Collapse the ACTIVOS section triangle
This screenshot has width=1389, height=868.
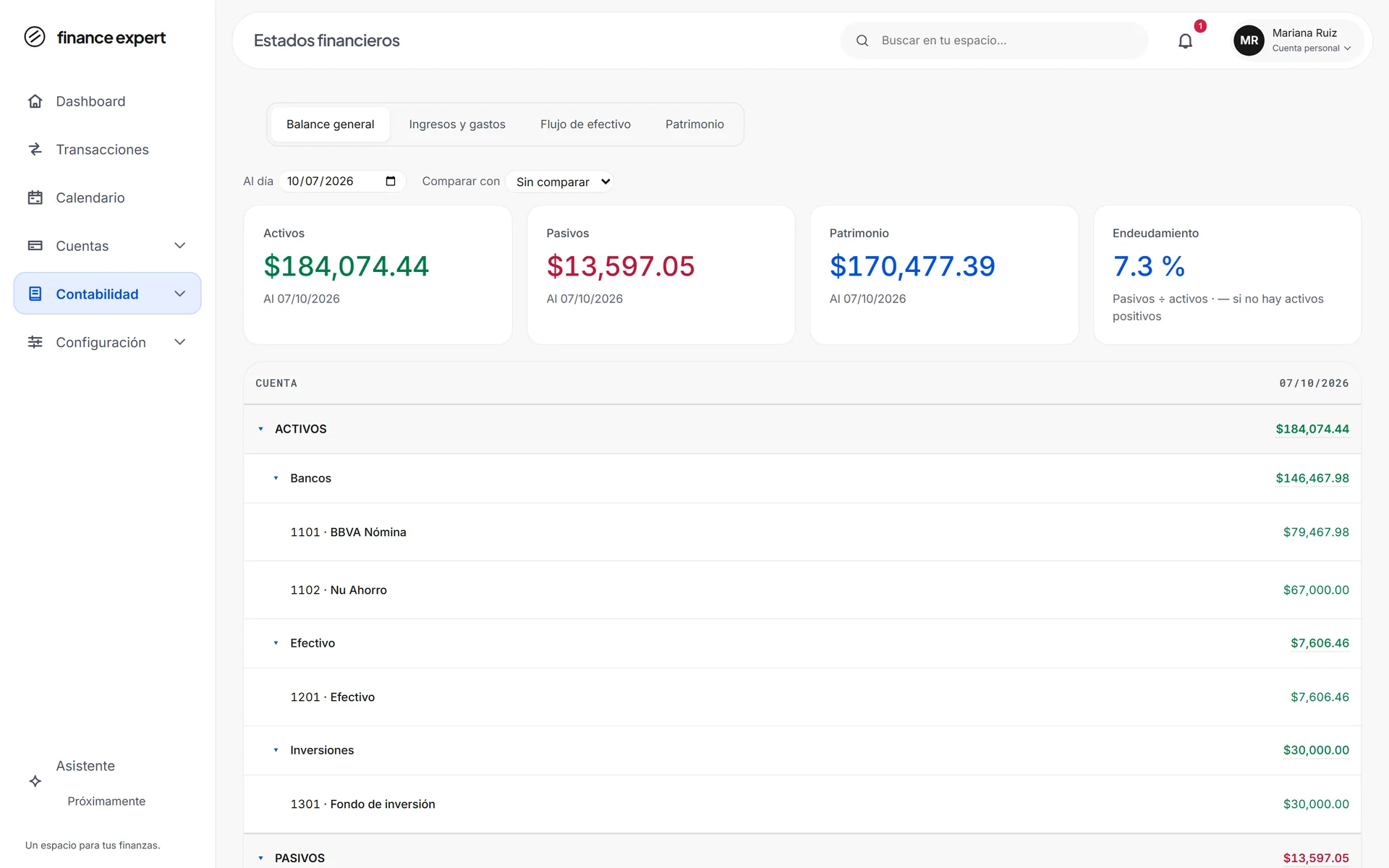(261, 429)
